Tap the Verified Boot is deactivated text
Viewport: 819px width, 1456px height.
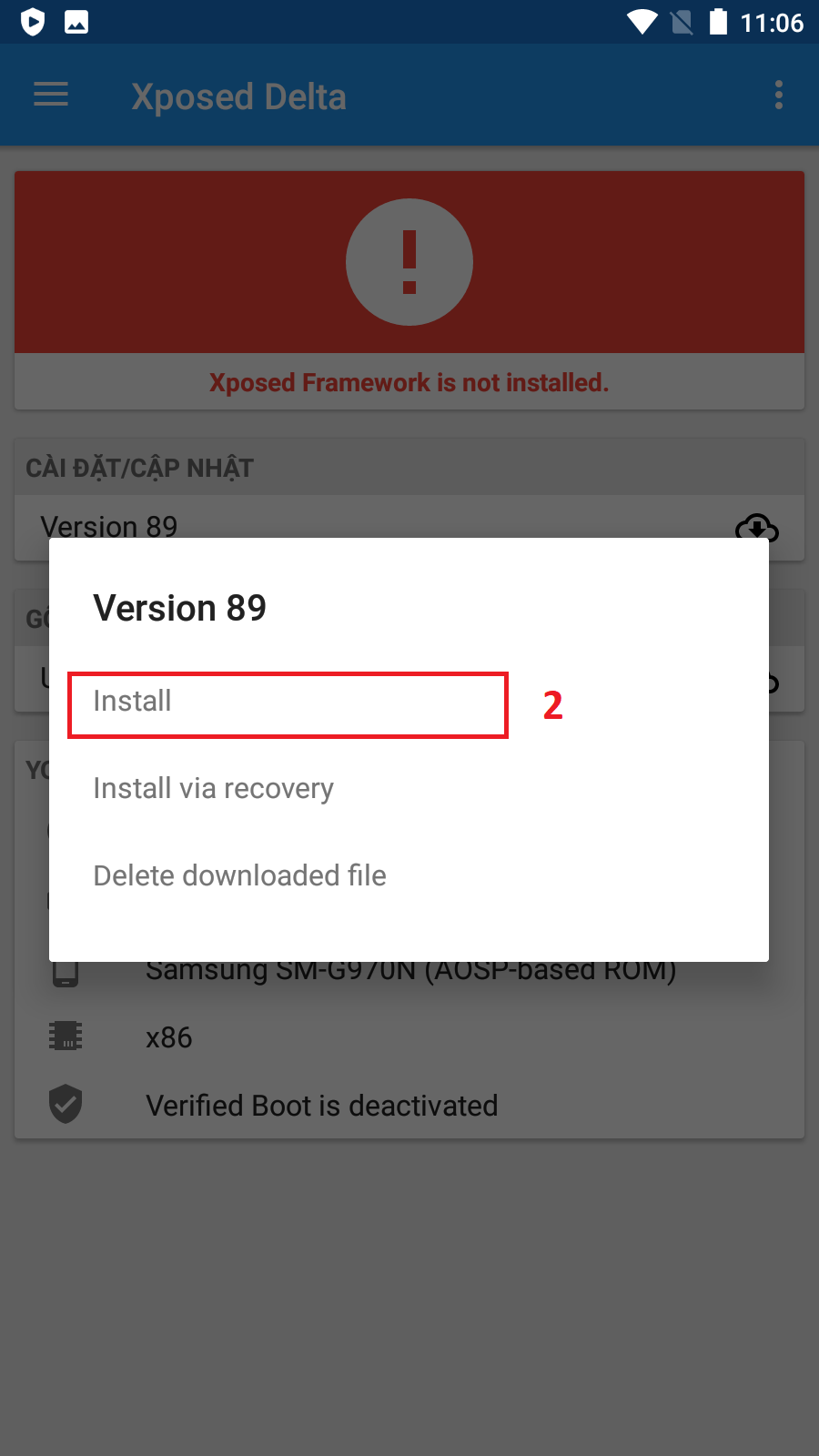[322, 1106]
